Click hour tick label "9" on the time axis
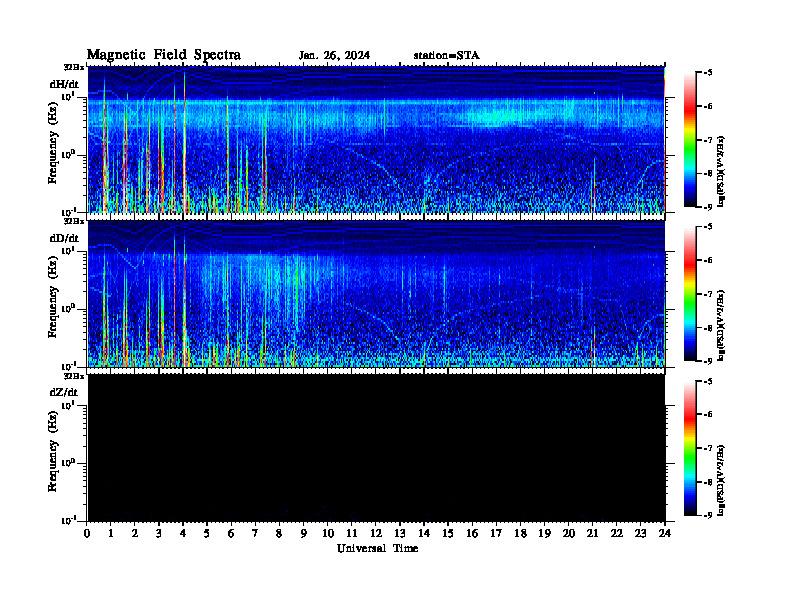The image size is (792, 612). [304, 534]
